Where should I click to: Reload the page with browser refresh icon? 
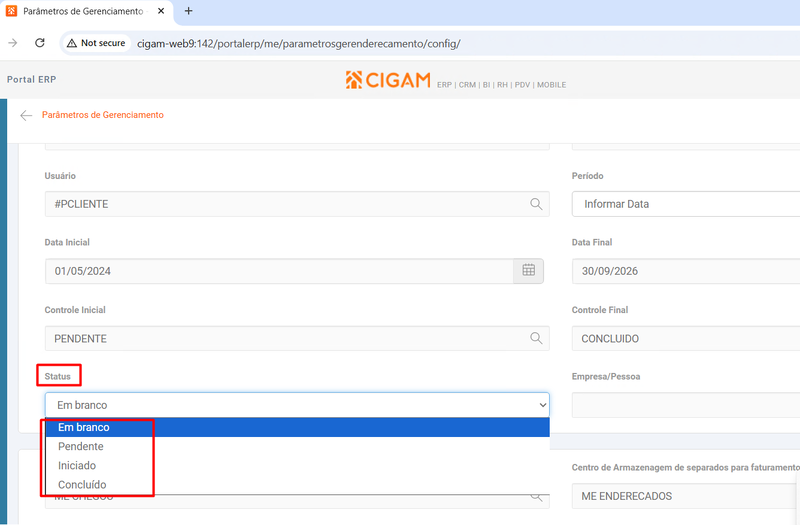pos(40,43)
